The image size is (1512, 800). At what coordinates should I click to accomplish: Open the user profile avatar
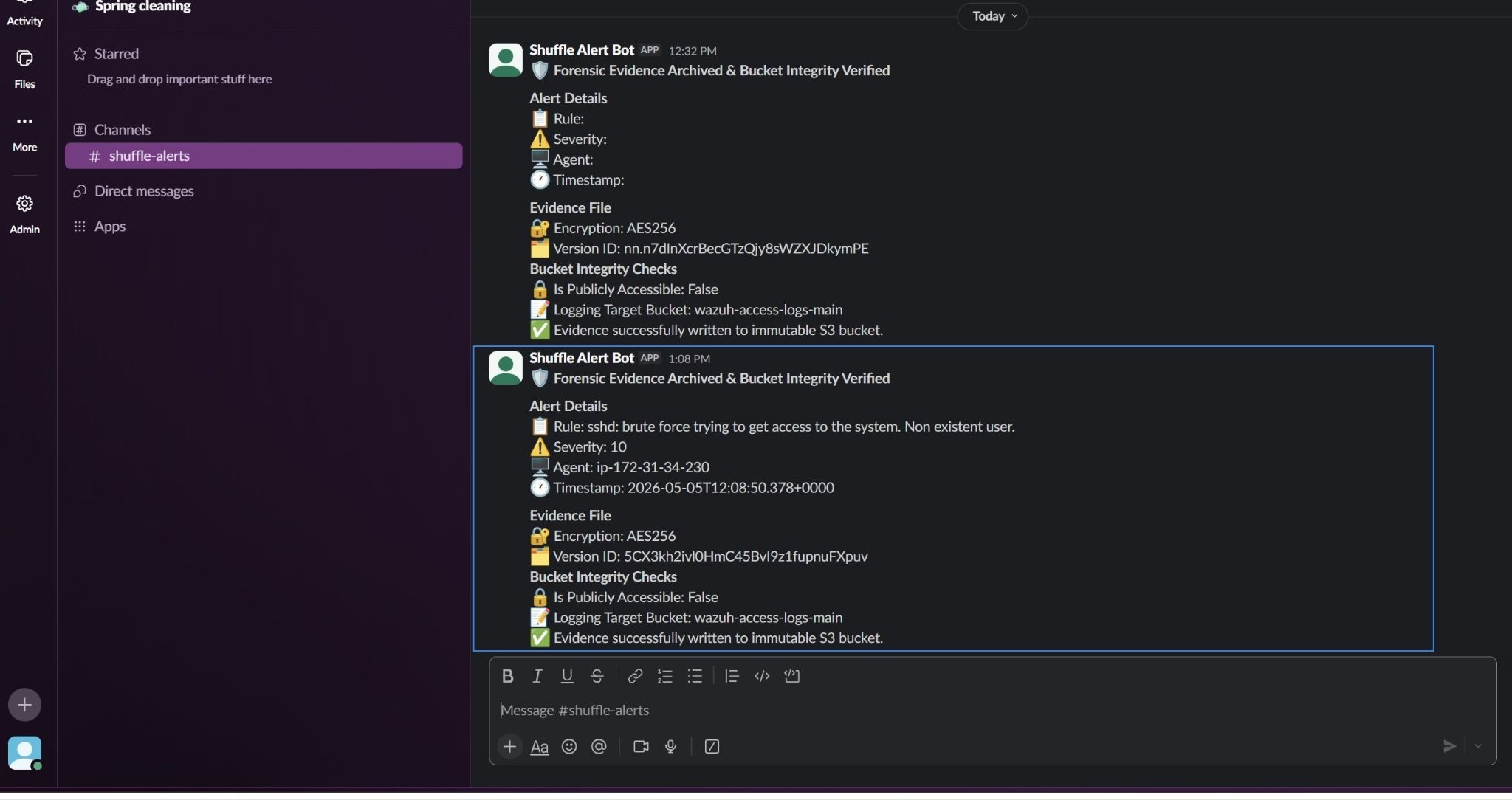coord(24,754)
